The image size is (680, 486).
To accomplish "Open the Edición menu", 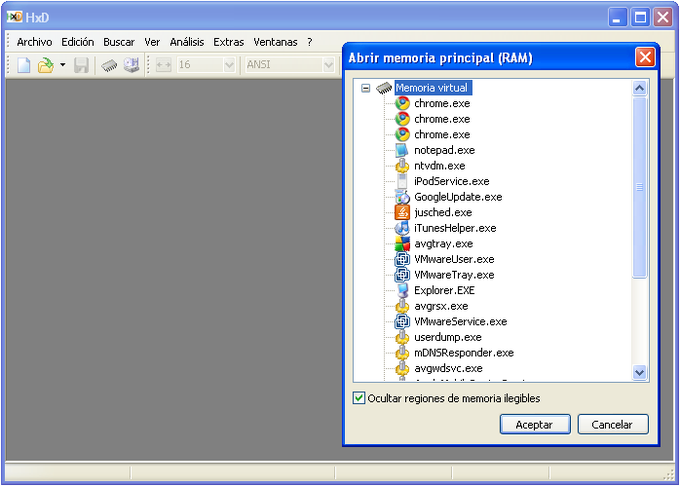I will (78, 42).
